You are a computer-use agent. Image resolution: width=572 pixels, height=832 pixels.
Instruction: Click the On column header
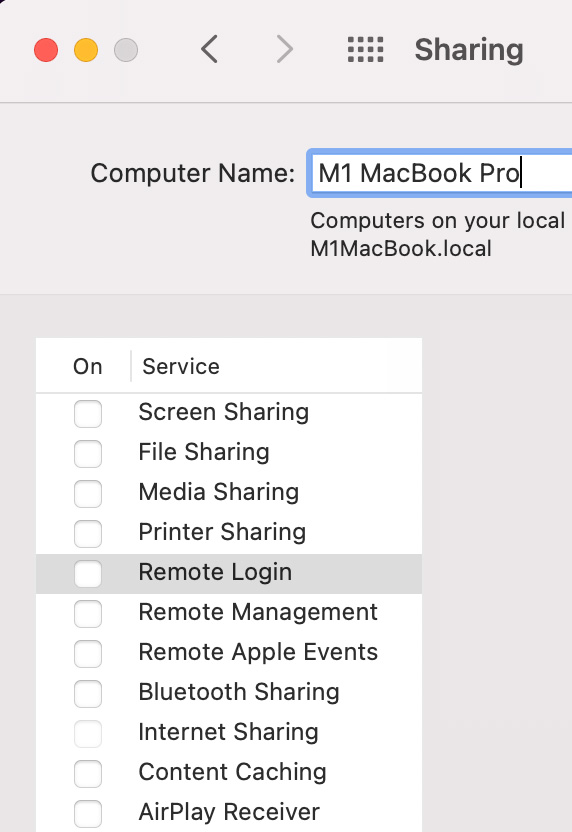click(88, 366)
